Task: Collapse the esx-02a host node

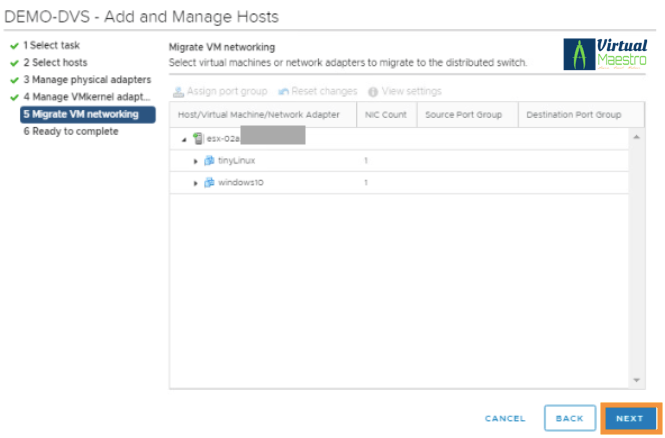Action: tap(185, 139)
